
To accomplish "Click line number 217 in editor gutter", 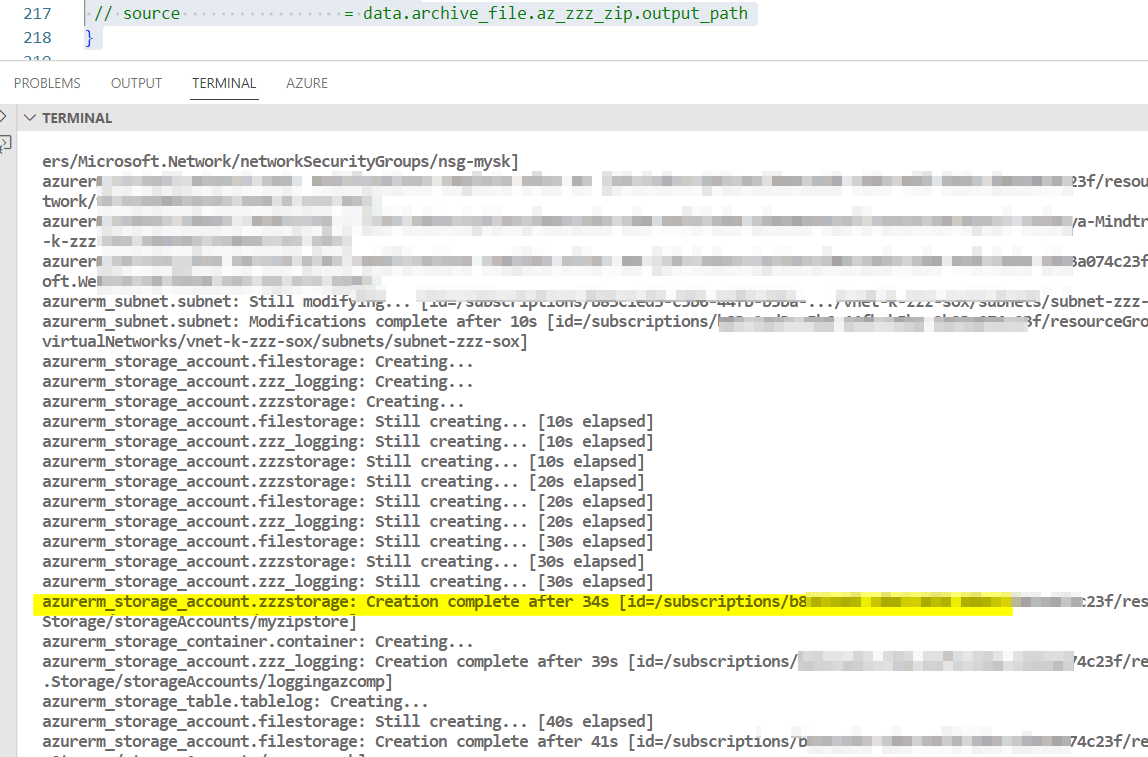I will click(x=37, y=13).
